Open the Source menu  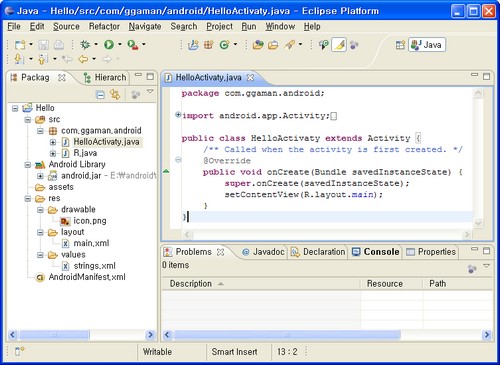pyautogui.click(x=66, y=26)
